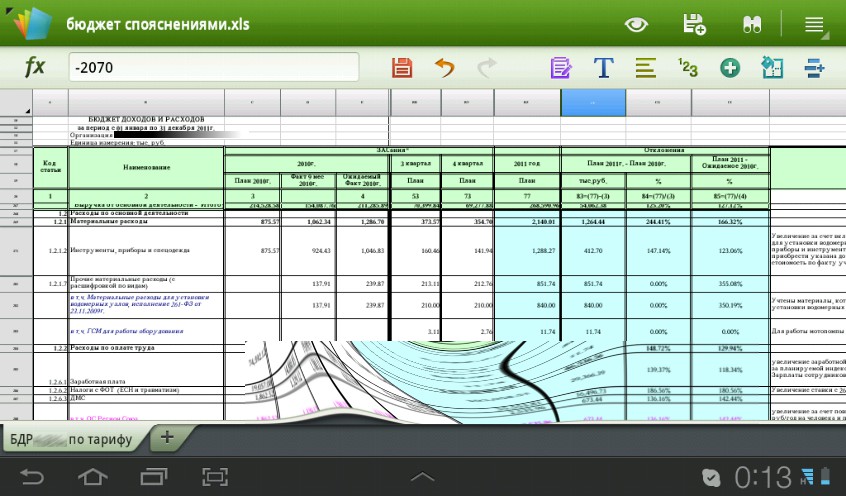Select the file title бюджет спояснениями.xls

click(158, 24)
